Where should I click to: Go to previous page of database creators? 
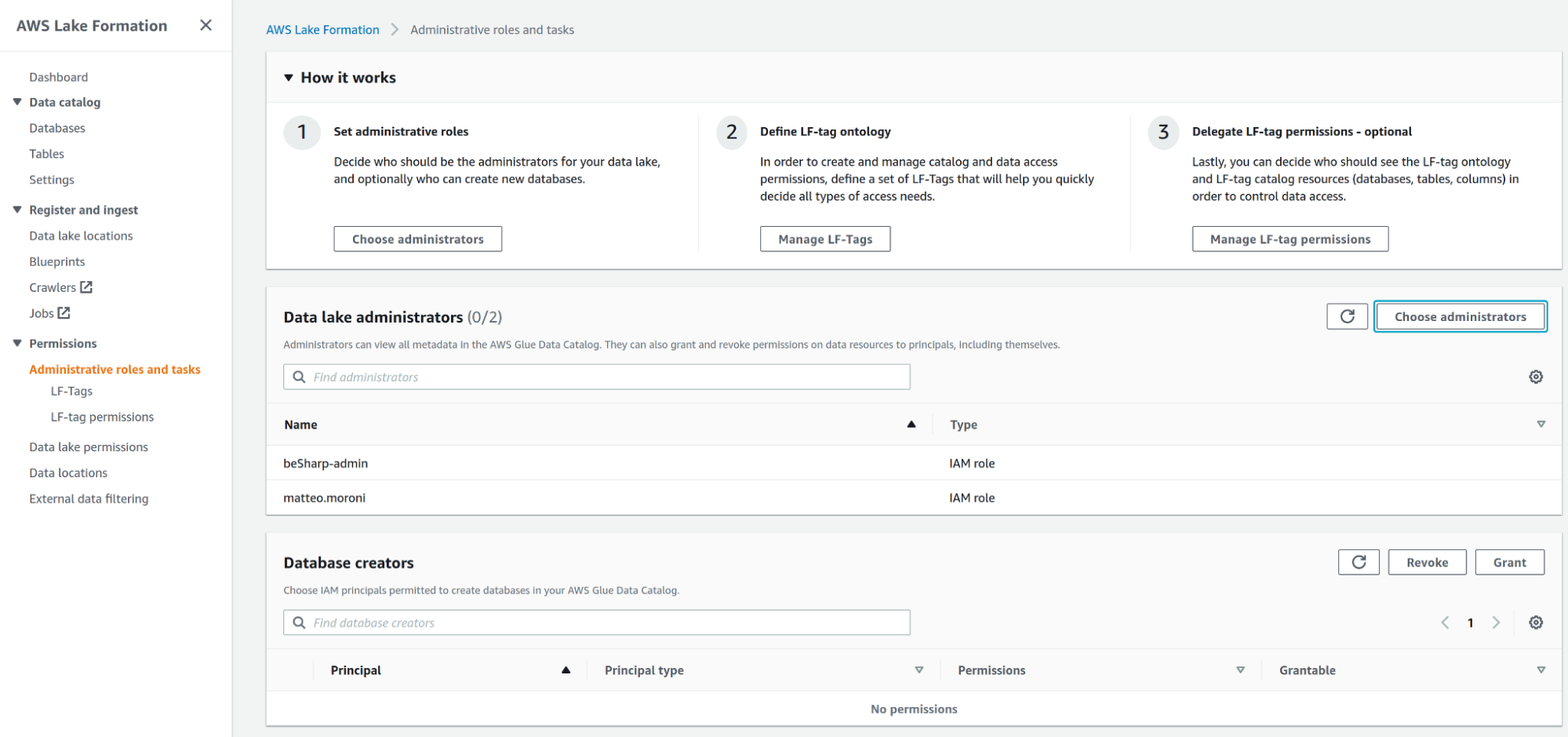(x=1445, y=622)
